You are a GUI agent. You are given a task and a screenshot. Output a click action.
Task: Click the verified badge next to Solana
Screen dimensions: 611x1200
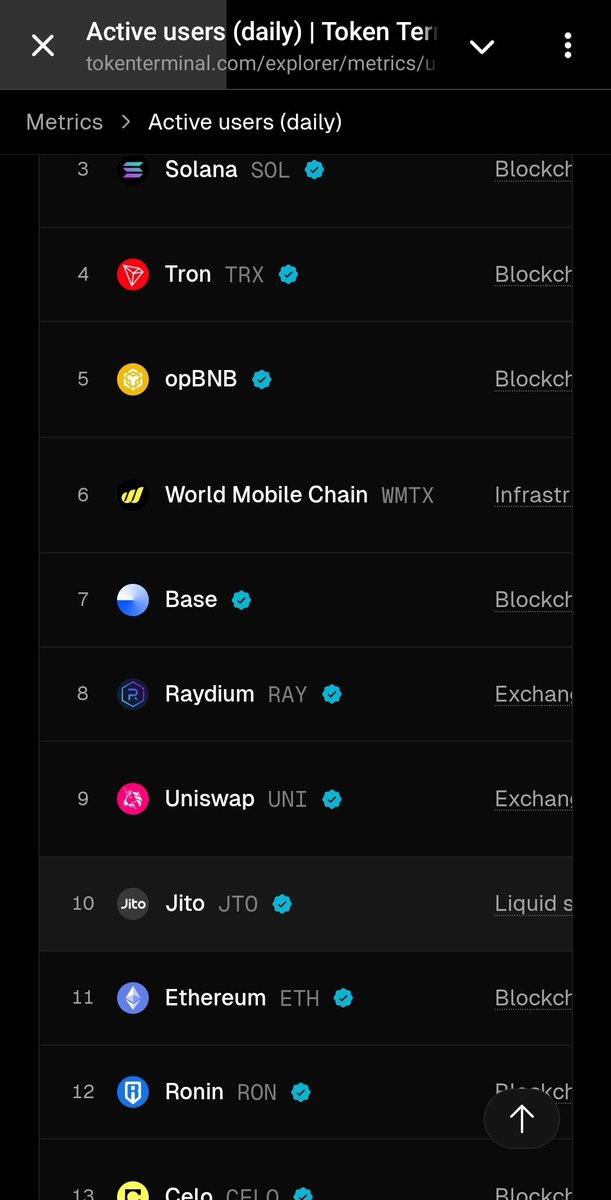(x=314, y=170)
